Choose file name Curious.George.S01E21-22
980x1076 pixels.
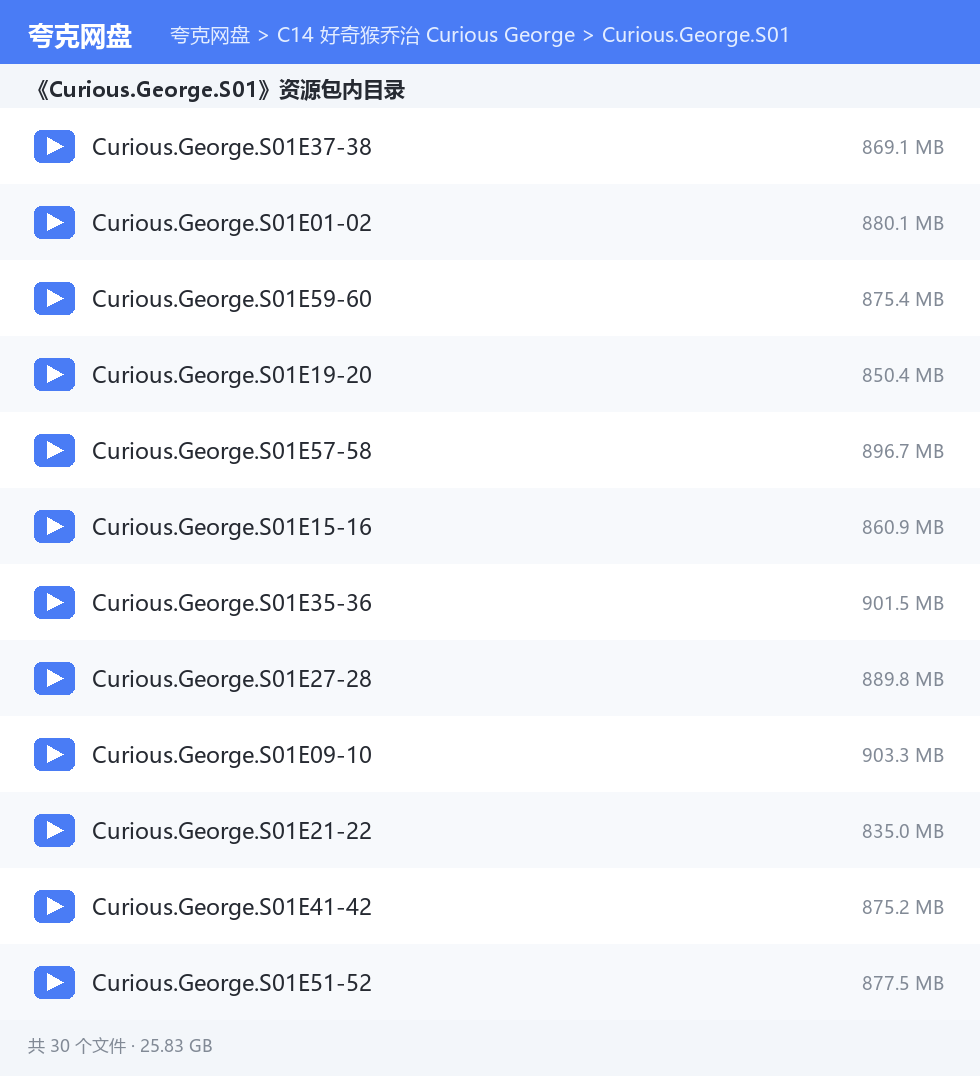(232, 831)
